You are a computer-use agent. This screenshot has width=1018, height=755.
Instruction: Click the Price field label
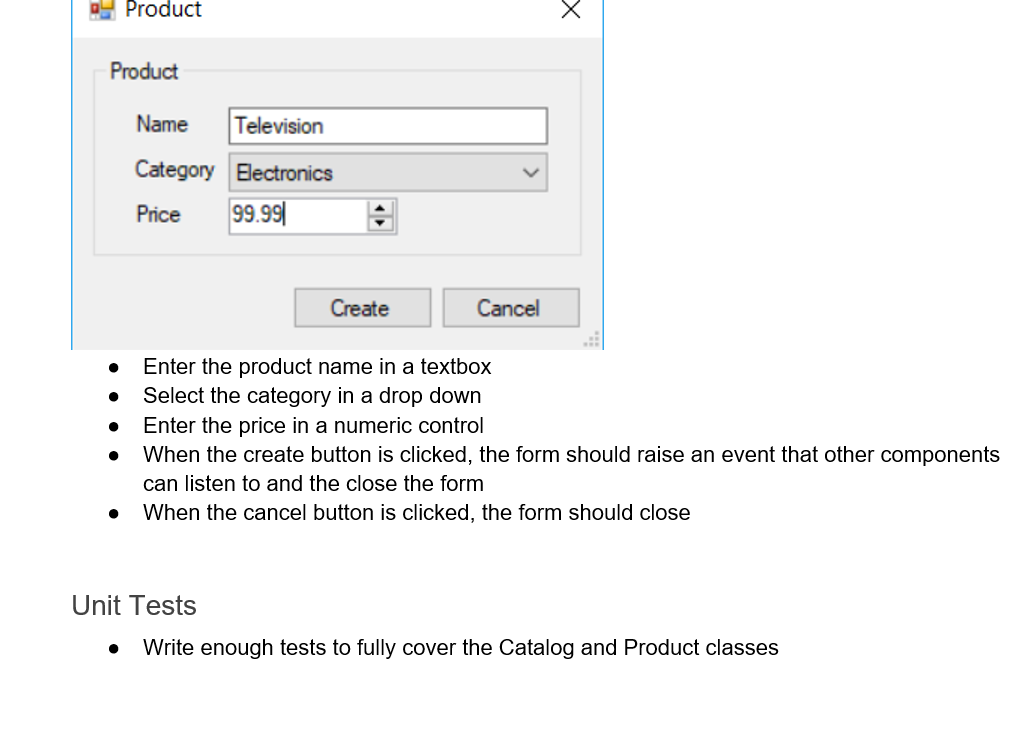point(158,214)
